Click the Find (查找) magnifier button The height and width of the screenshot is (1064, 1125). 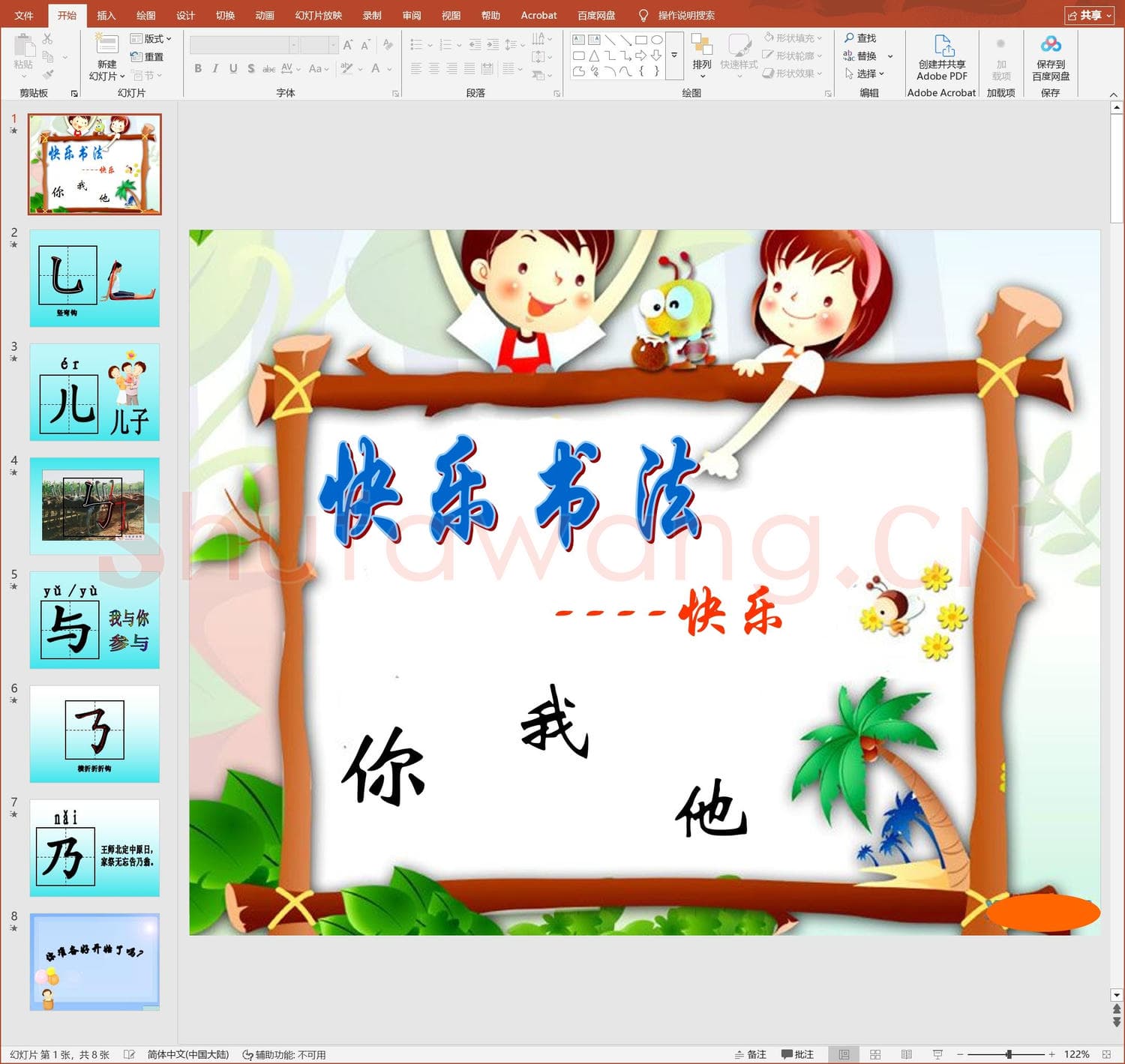[x=860, y=38]
